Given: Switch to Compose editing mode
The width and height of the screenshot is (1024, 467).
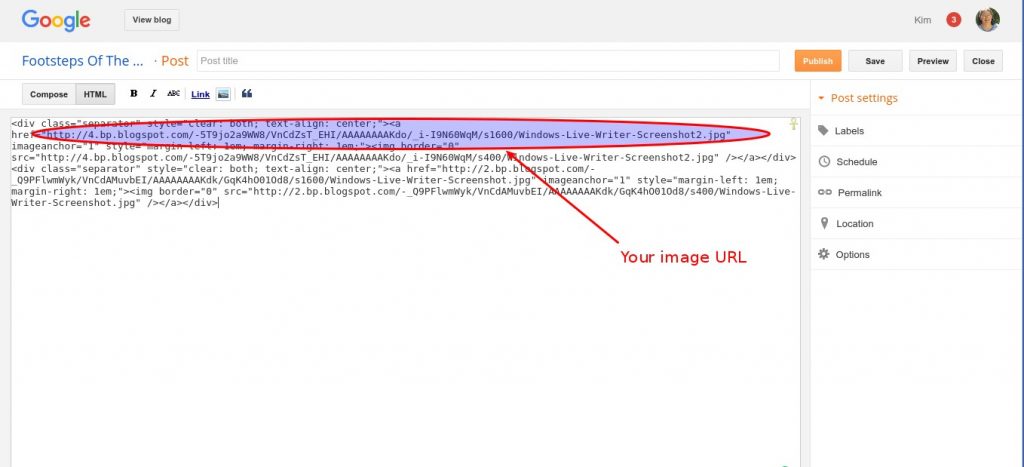Looking at the screenshot, I should [x=49, y=94].
